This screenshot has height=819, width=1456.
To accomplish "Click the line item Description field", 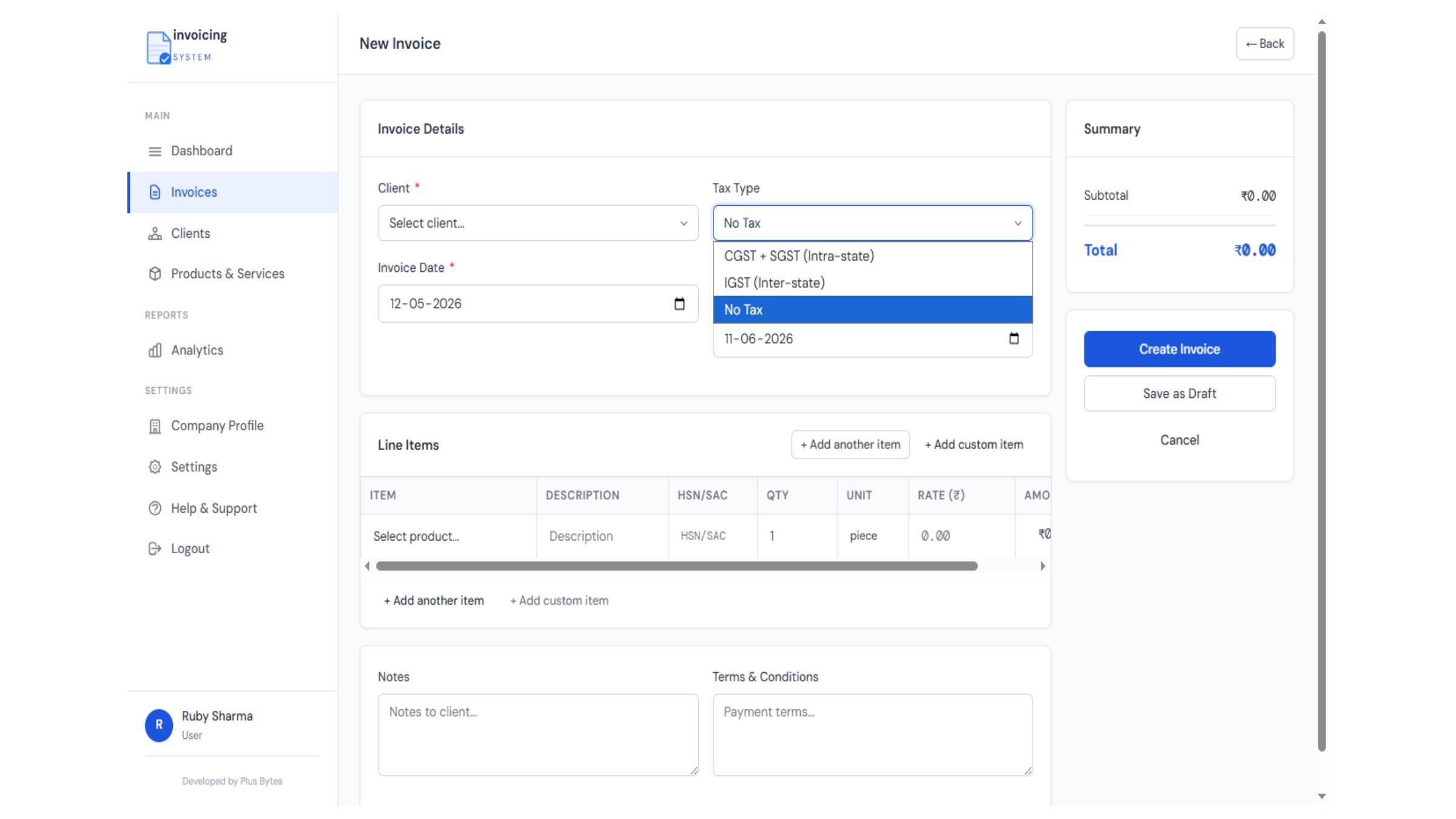I will coord(602,536).
